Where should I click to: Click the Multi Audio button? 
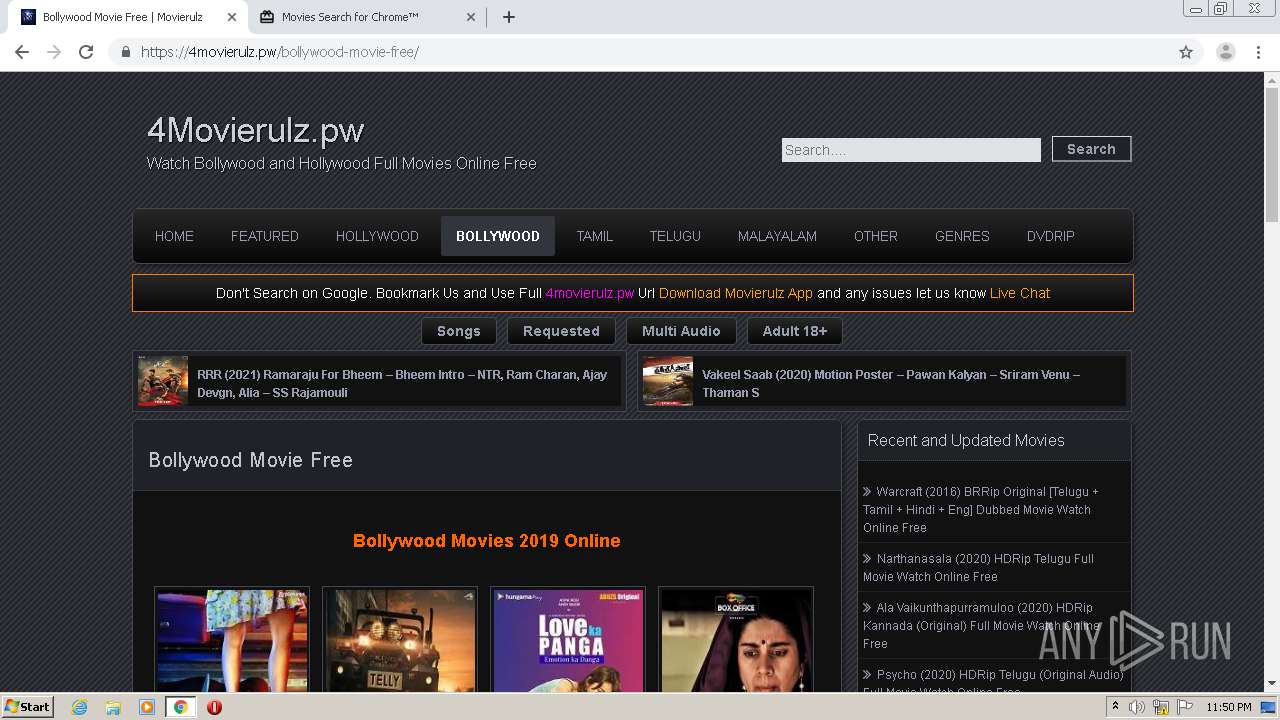[681, 331]
